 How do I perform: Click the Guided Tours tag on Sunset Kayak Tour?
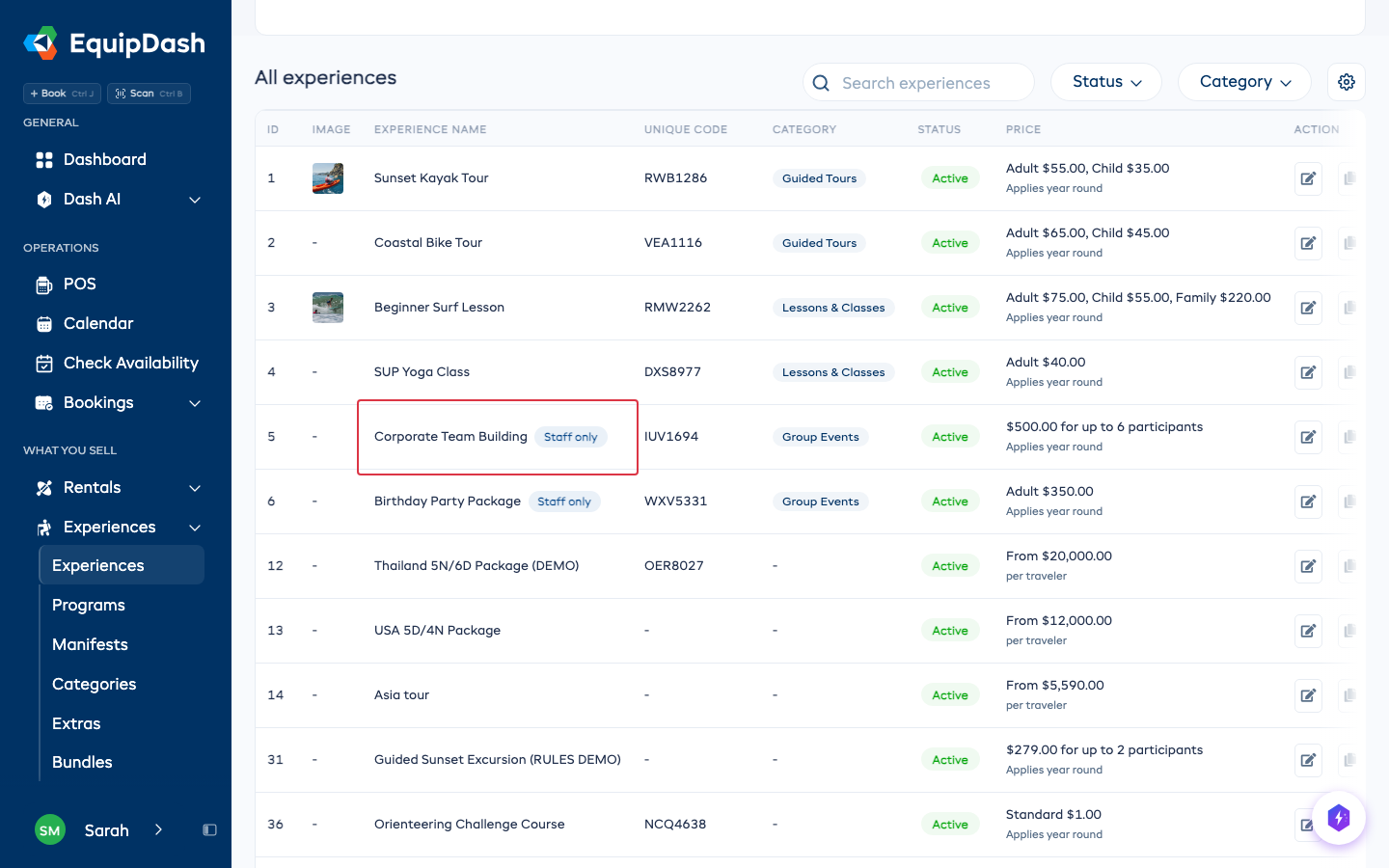pyautogui.click(x=819, y=178)
